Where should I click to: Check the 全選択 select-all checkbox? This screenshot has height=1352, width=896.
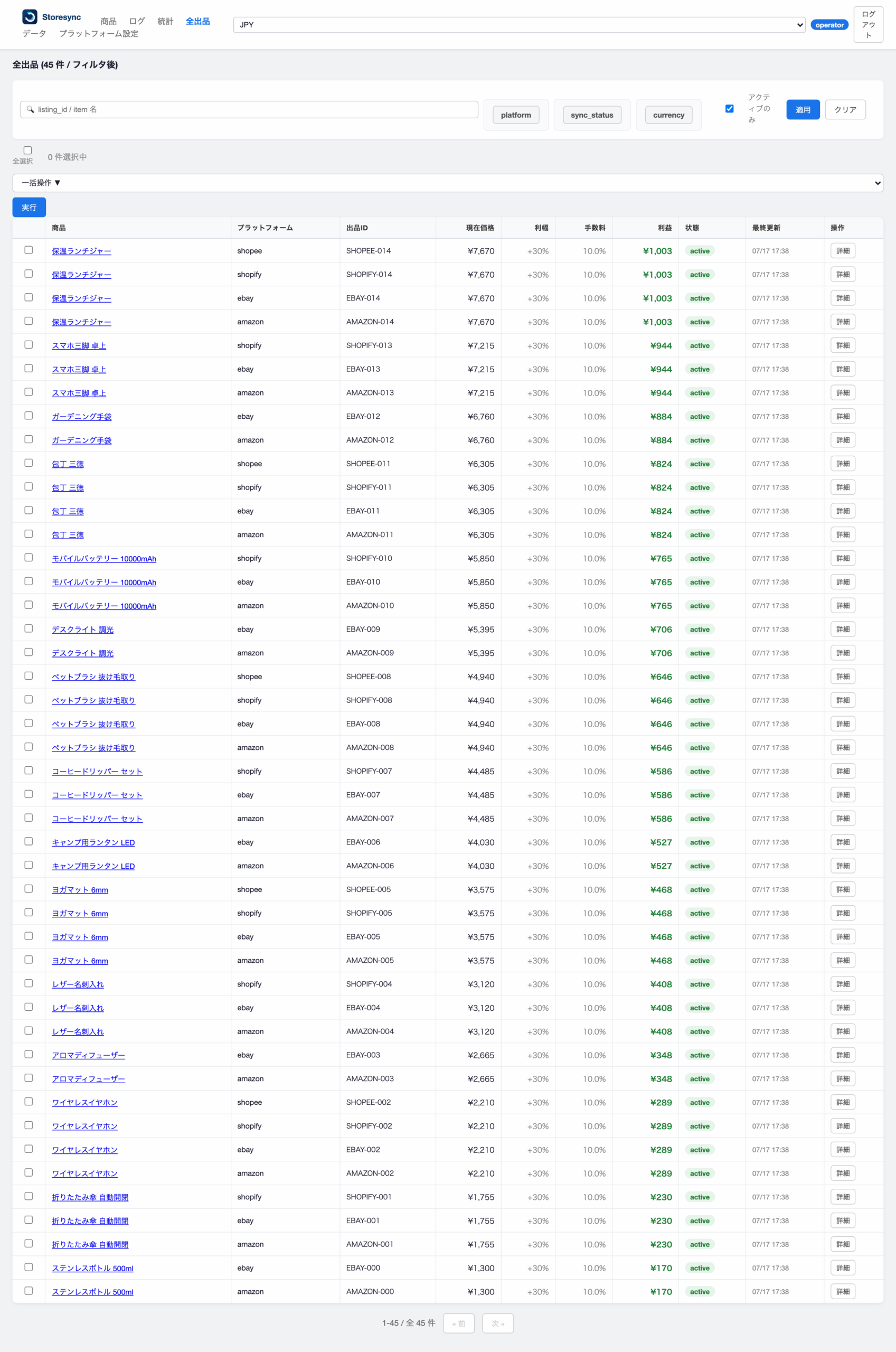(27, 151)
